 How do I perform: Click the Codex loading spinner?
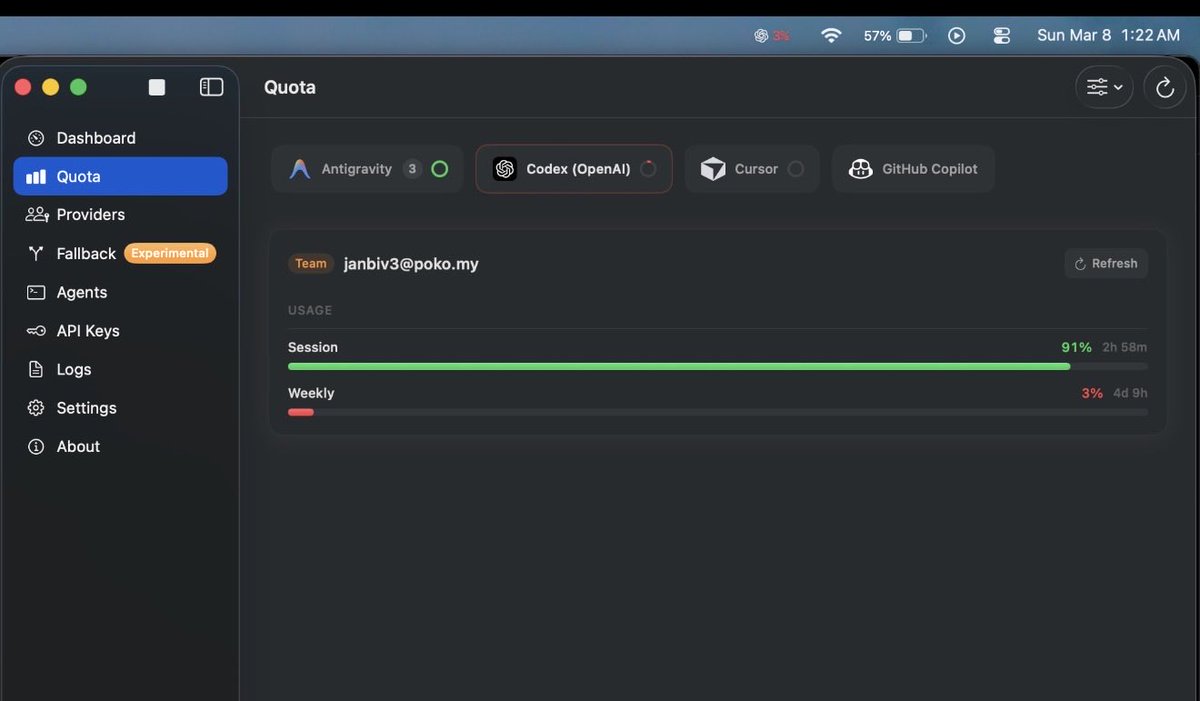pos(648,169)
